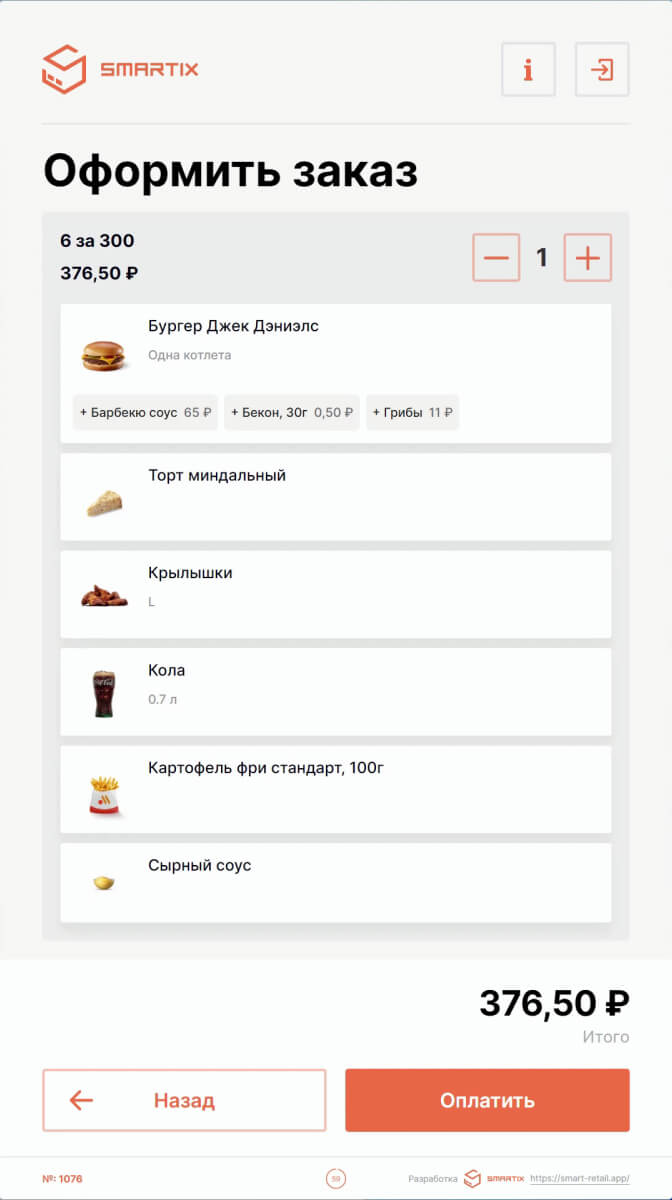Decrease combo quantity with minus button
This screenshot has height=1200, width=672.
pyautogui.click(x=496, y=258)
